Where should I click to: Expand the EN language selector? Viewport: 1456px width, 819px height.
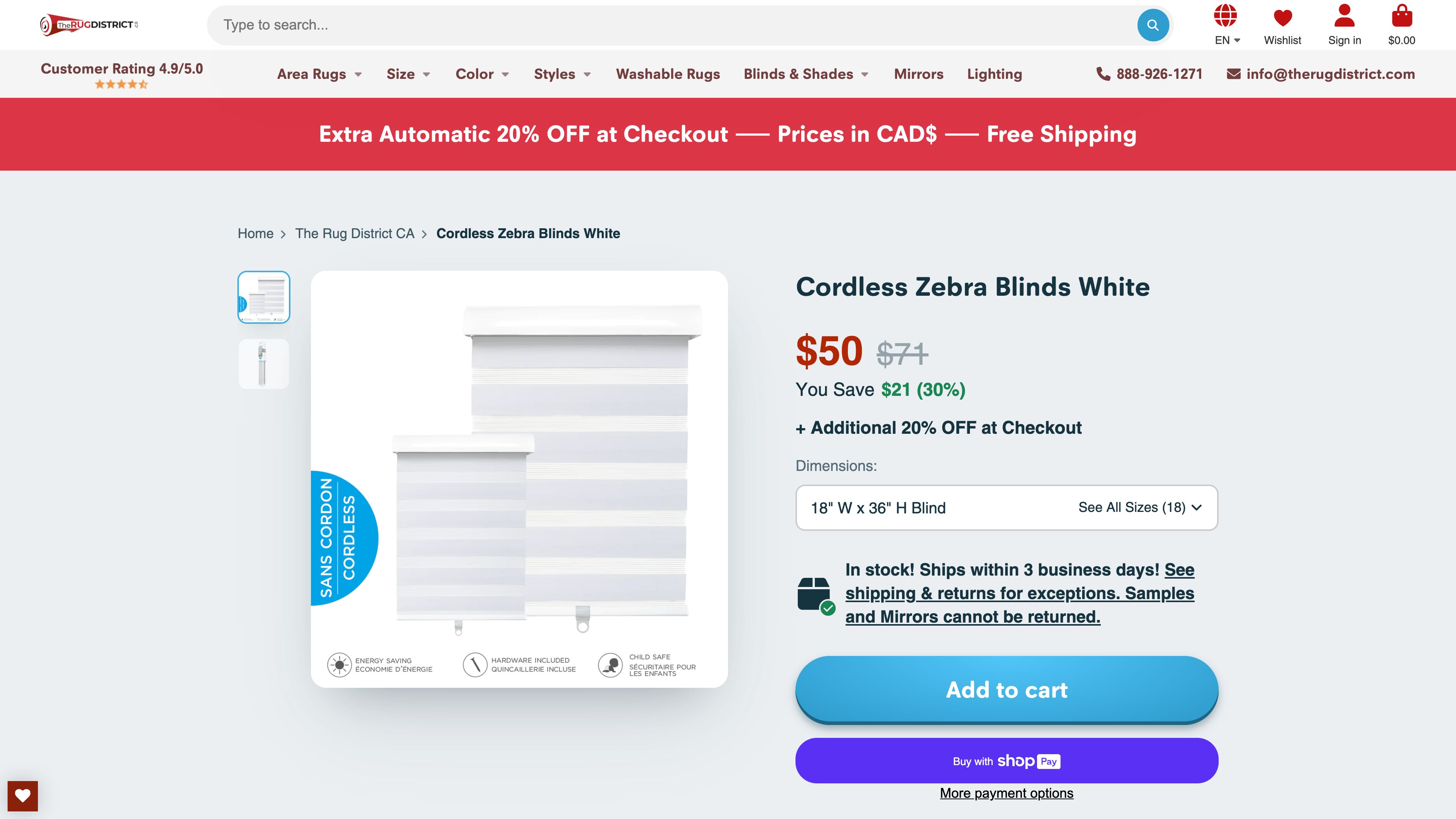[1227, 40]
